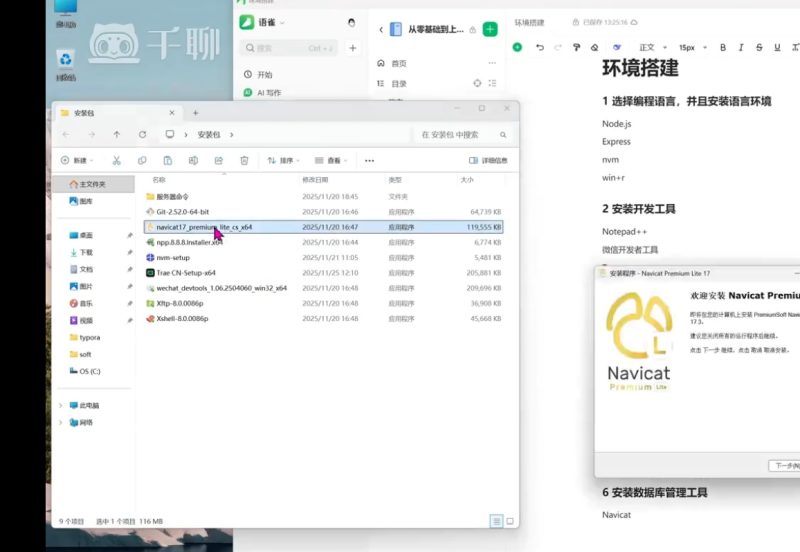Select Trae CN-Setup-x64 file
Image resolution: width=800 pixels, height=552 pixels.
point(323,273)
